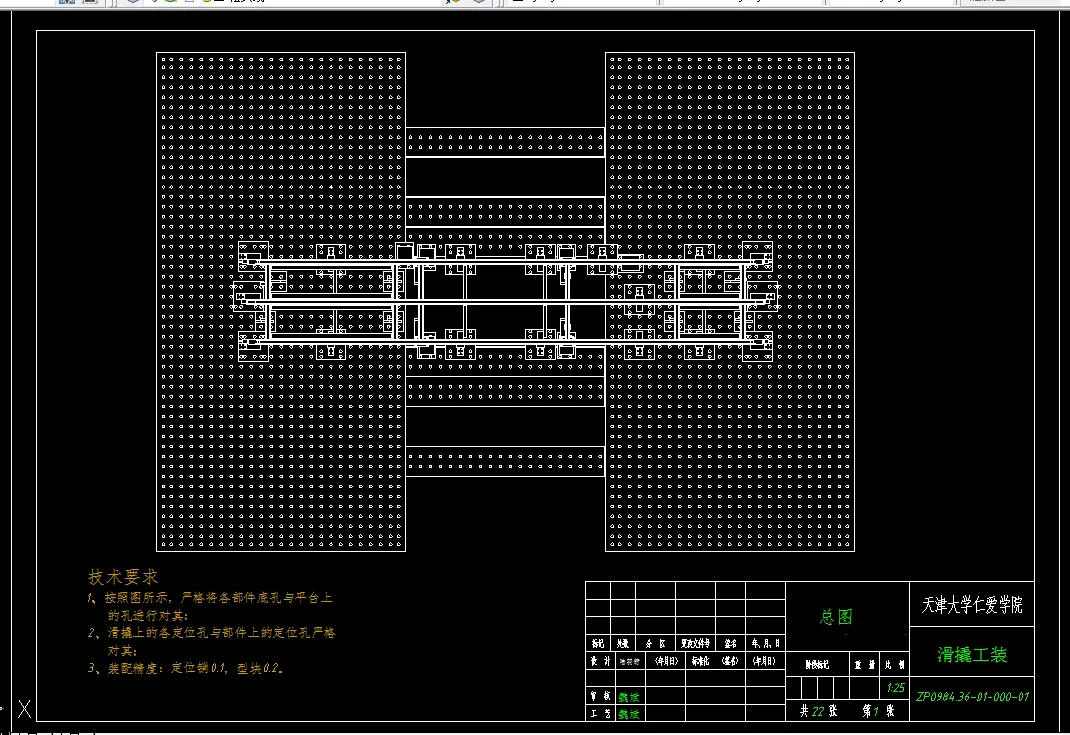
Task: Select requirement line 1 starting 按照图所示
Action: tap(209, 598)
